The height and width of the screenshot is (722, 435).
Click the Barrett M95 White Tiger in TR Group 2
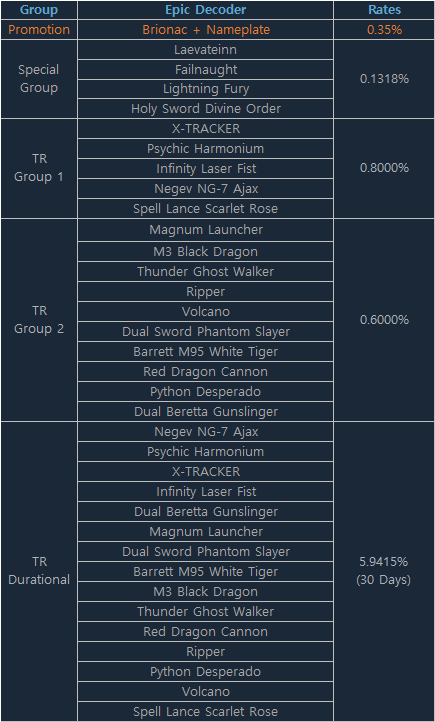205,352
